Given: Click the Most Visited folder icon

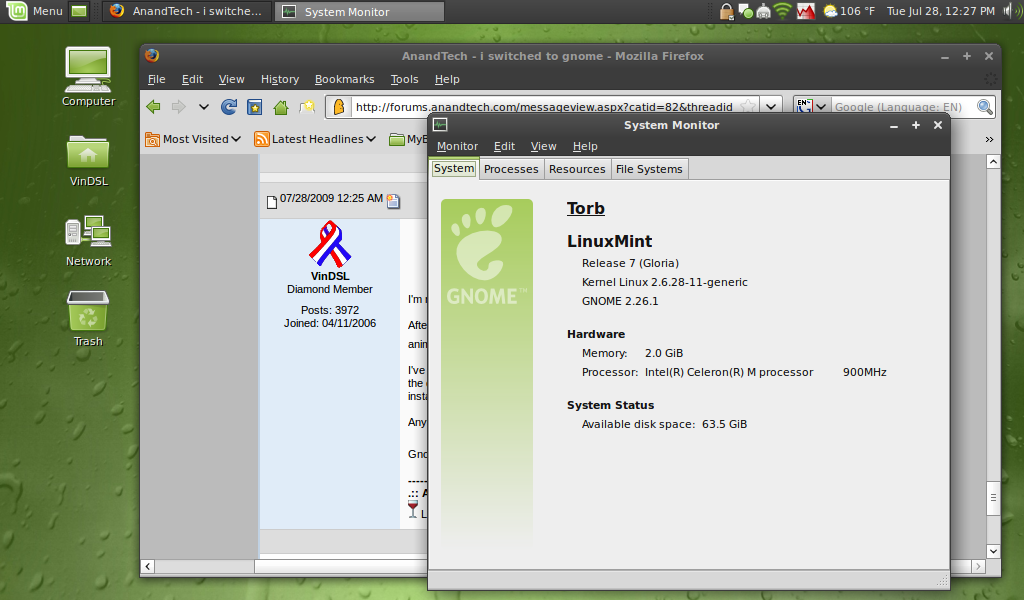Looking at the screenshot, I should tap(152, 139).
